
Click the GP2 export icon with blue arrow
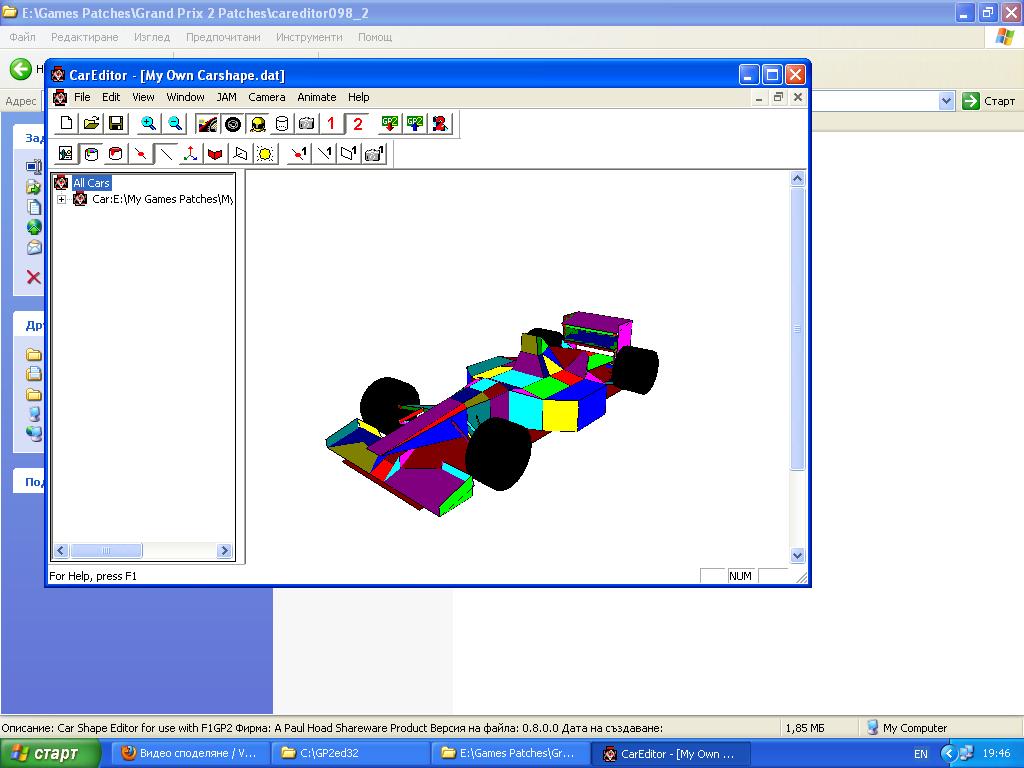(414, 123)
